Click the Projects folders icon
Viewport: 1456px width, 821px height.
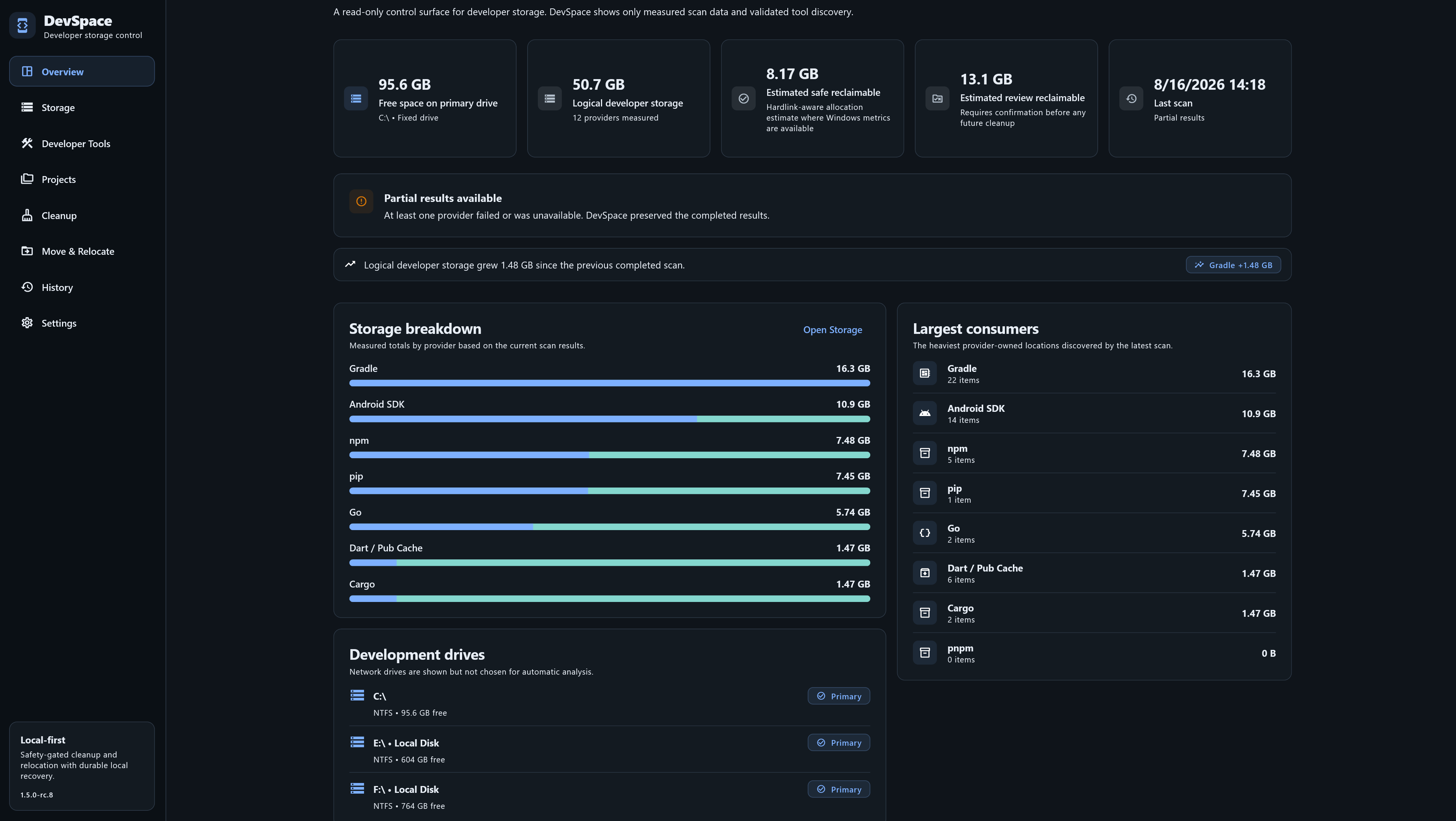(x=27, y=179)
